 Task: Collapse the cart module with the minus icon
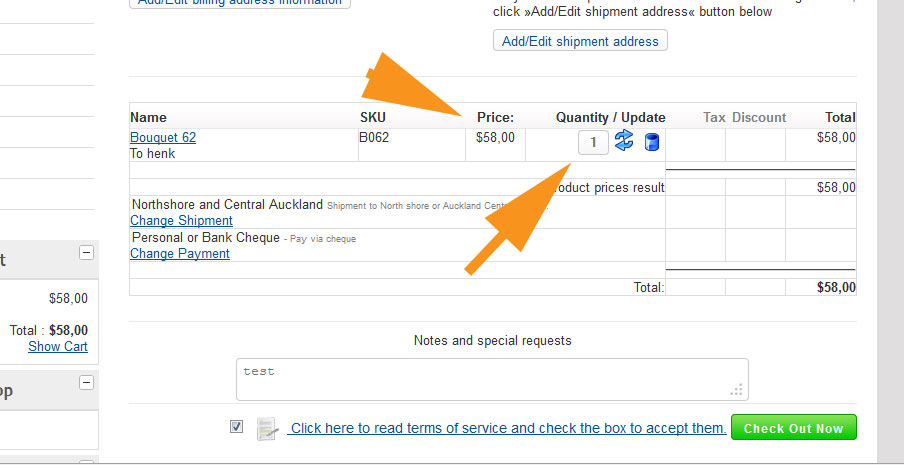point(86,252)
